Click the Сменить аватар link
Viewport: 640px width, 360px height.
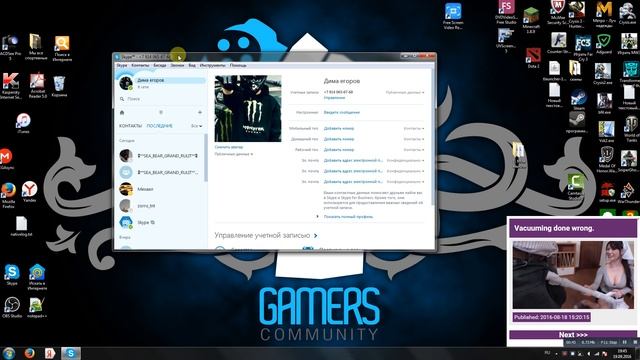point(229,147)
